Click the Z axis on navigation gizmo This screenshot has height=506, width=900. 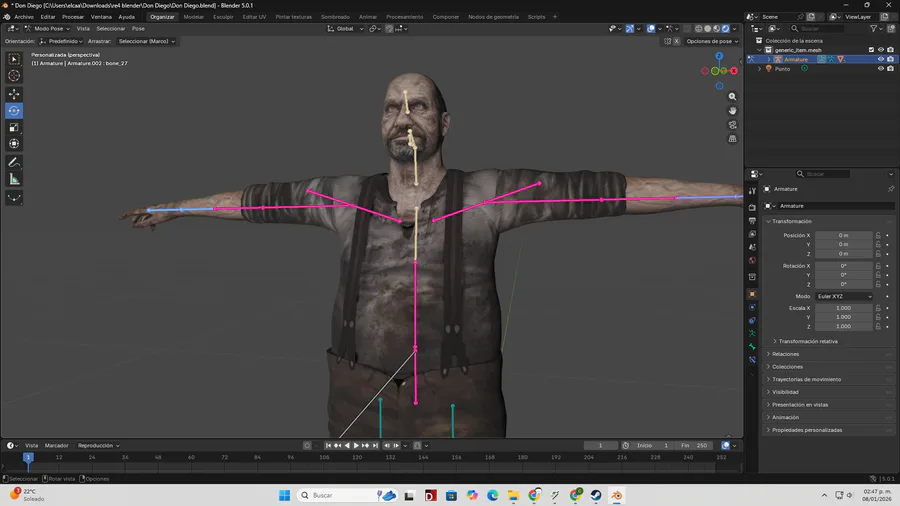pyautogui.click(x=719, y=56)
